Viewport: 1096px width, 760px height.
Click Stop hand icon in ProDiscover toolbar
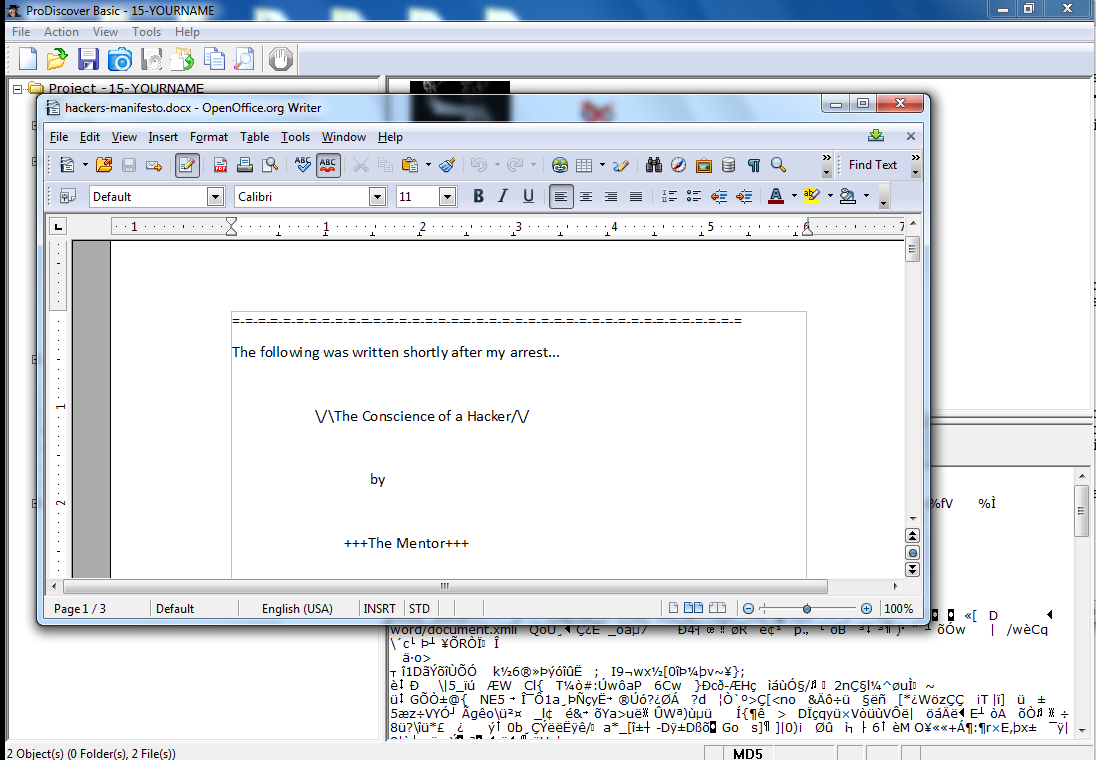[x=281, y=59]
